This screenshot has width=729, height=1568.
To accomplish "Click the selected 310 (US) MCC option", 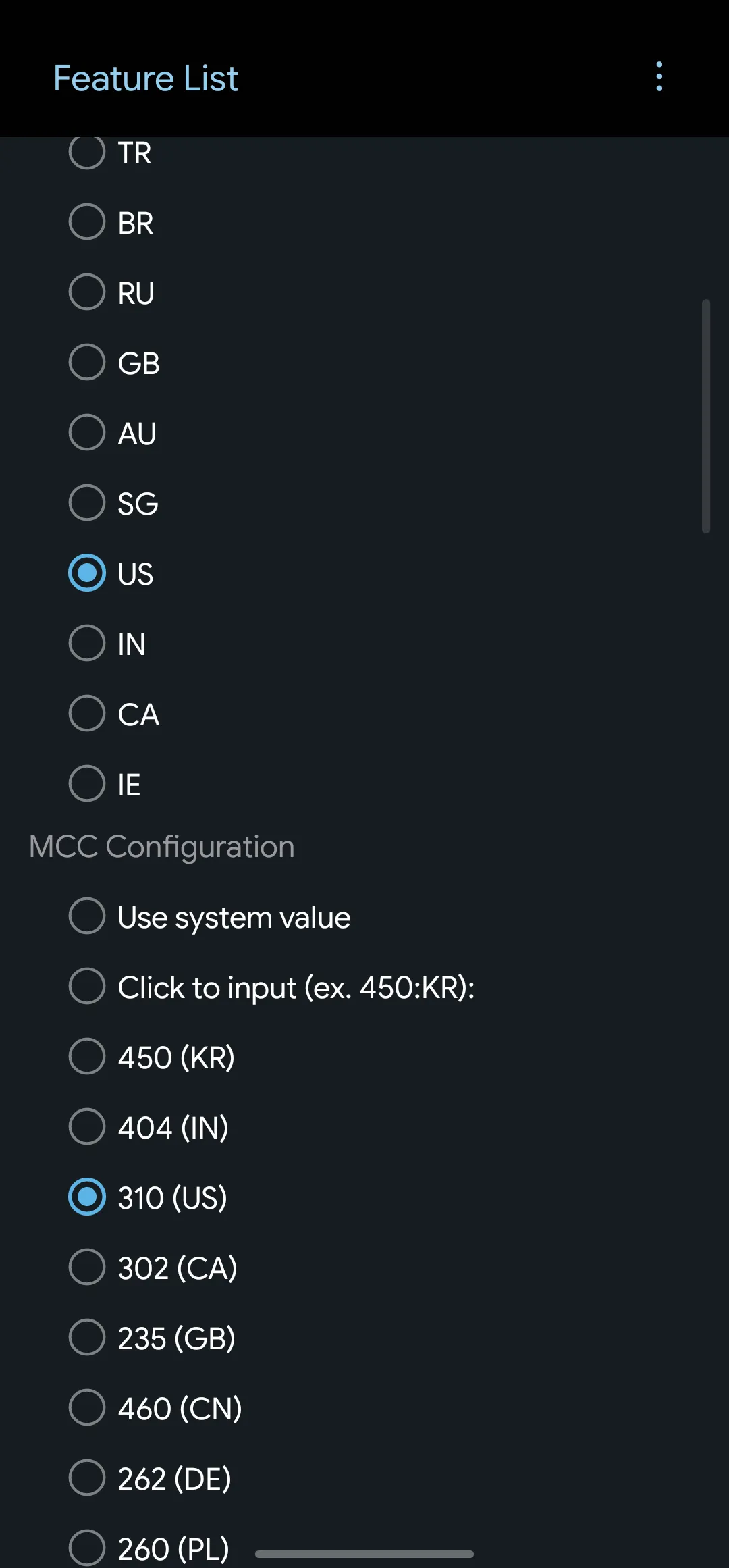I will click(x=87, y=1197).
